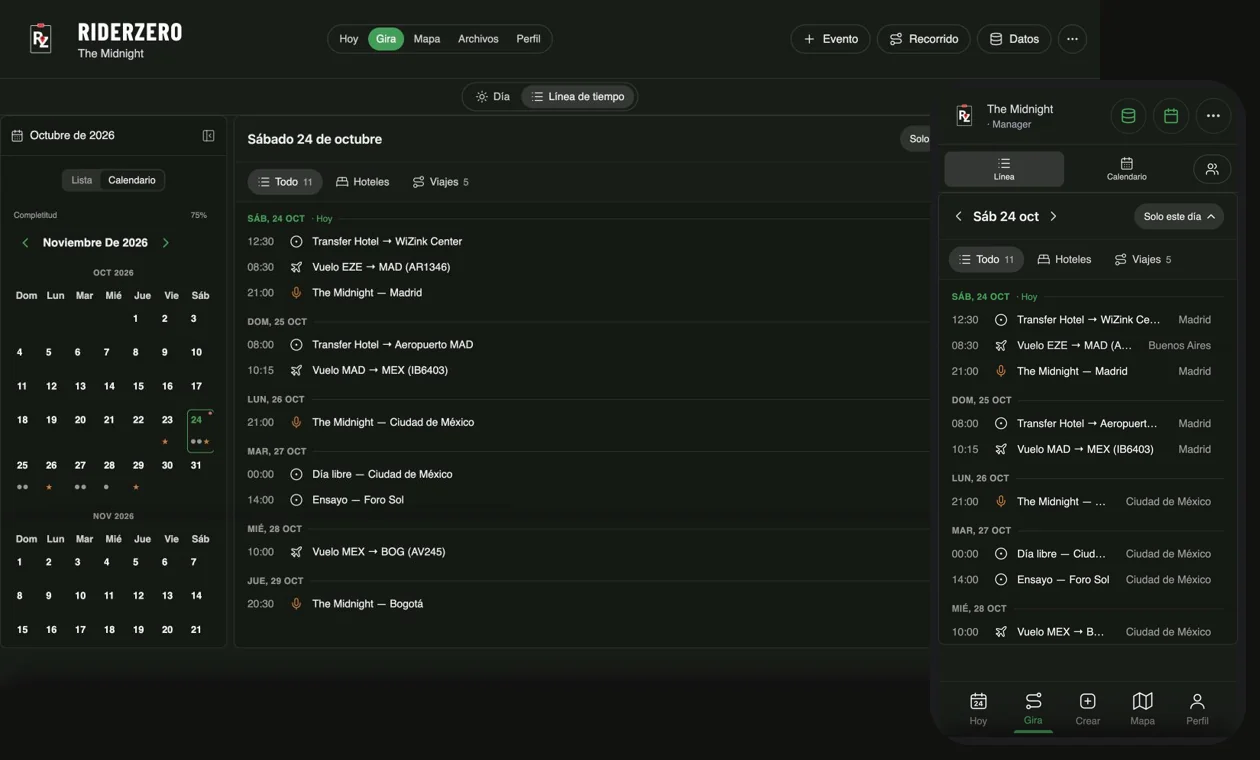Collapse the calendar sidebar panel

click(208, 136)
